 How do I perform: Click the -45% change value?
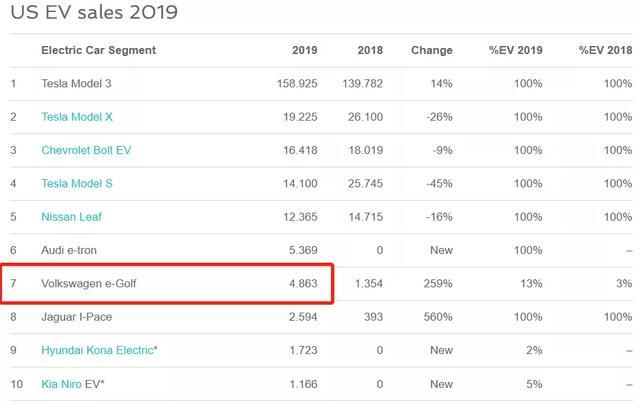[x=439, y=184]
